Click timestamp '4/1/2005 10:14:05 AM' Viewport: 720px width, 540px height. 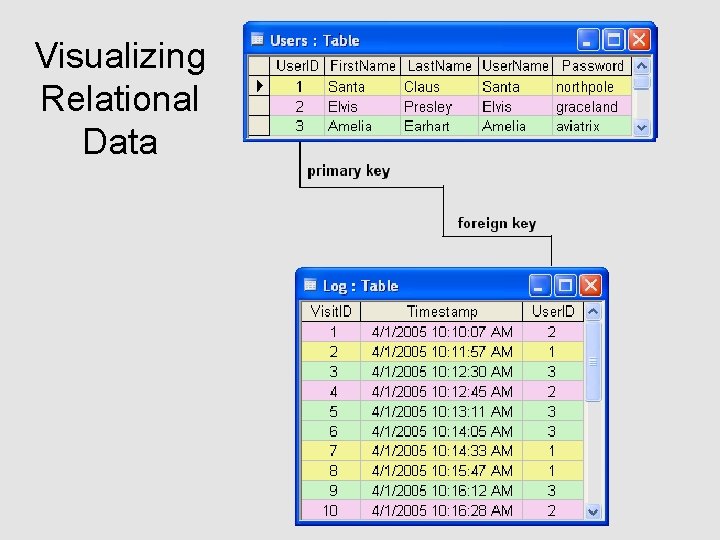[442, 431]
